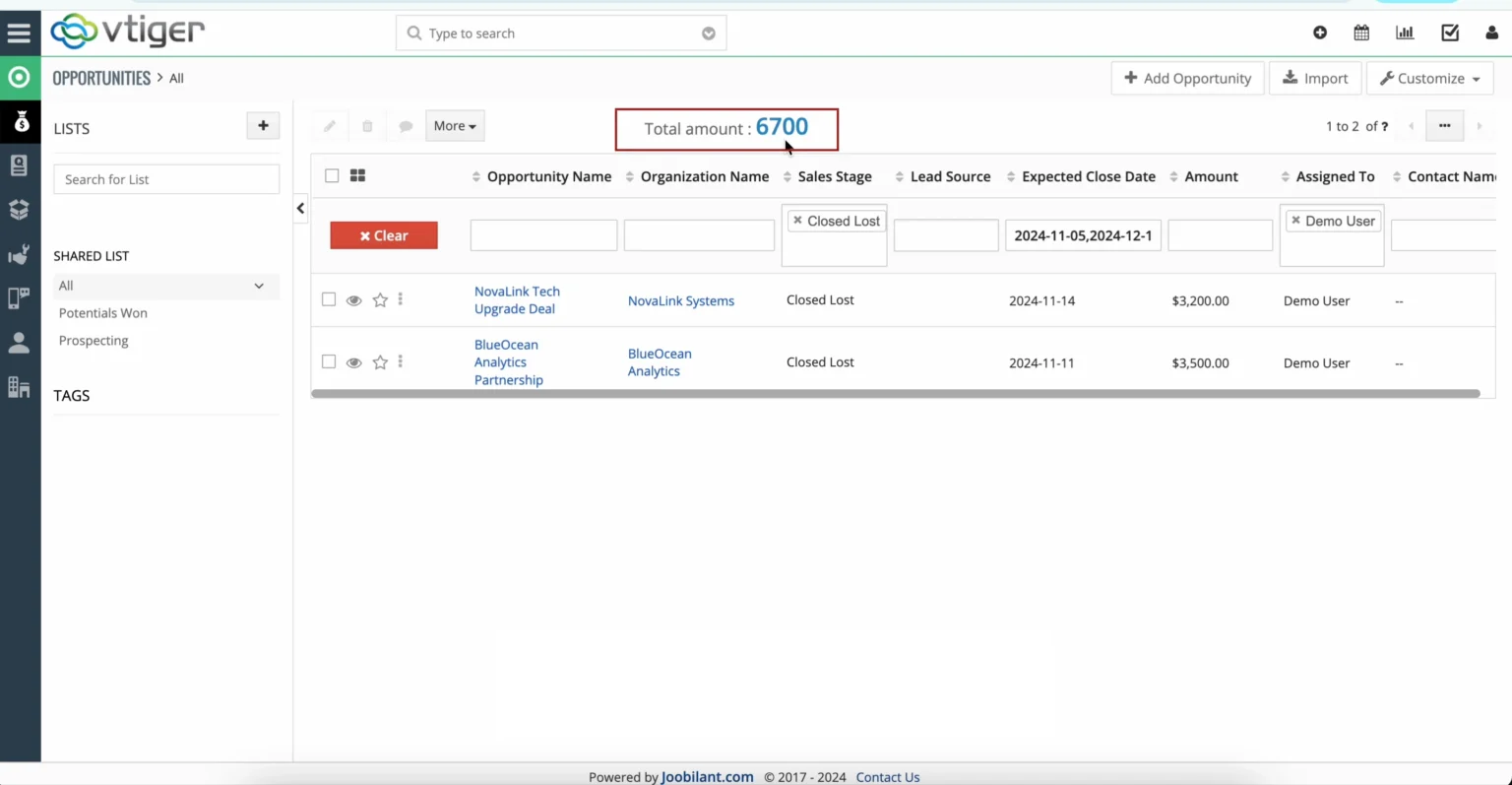Click the organizations building icon in sidebar
1512x785 pixels.
tap(20, 386)
